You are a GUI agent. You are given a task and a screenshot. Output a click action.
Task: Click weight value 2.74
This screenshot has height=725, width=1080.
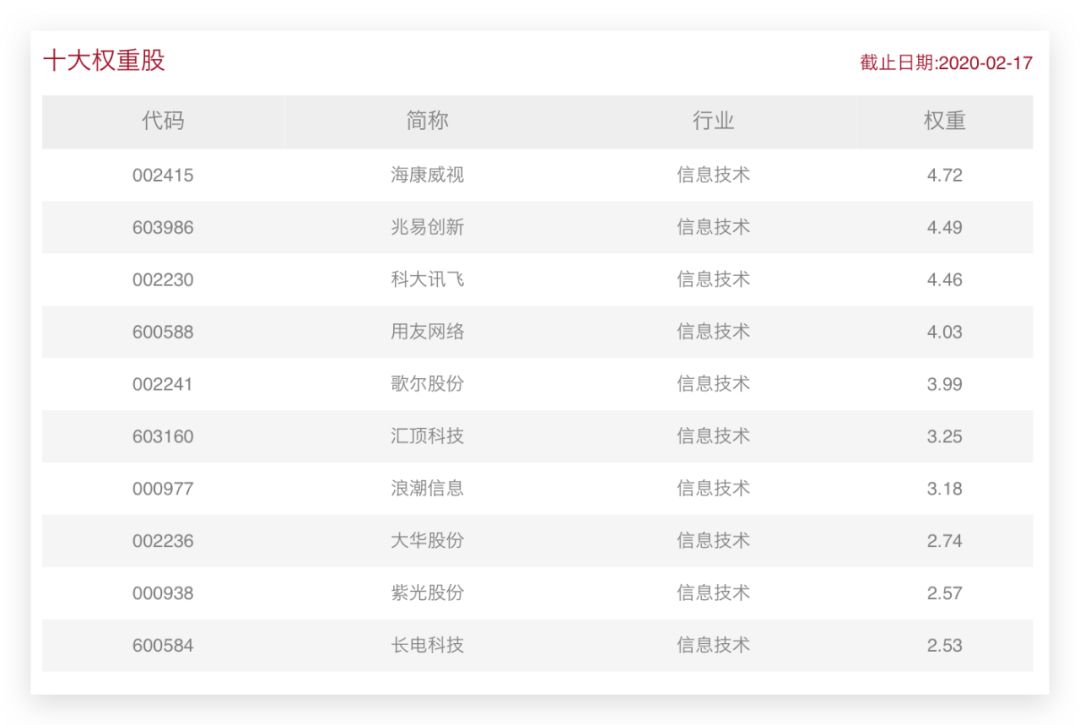click(x=944, y=541)
